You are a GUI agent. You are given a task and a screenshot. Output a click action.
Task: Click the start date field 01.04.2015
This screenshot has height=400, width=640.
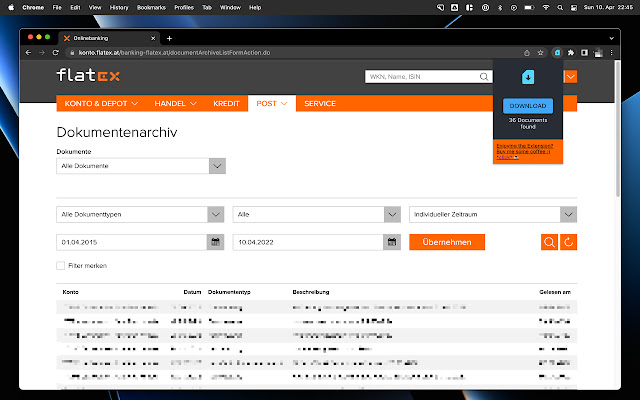132,242
